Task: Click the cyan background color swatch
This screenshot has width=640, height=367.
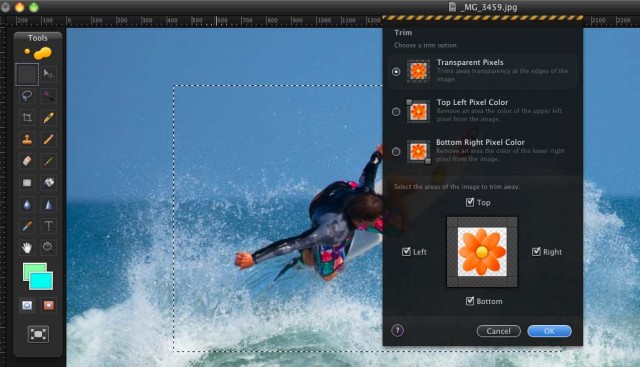Action: click(x=41, y=281)
